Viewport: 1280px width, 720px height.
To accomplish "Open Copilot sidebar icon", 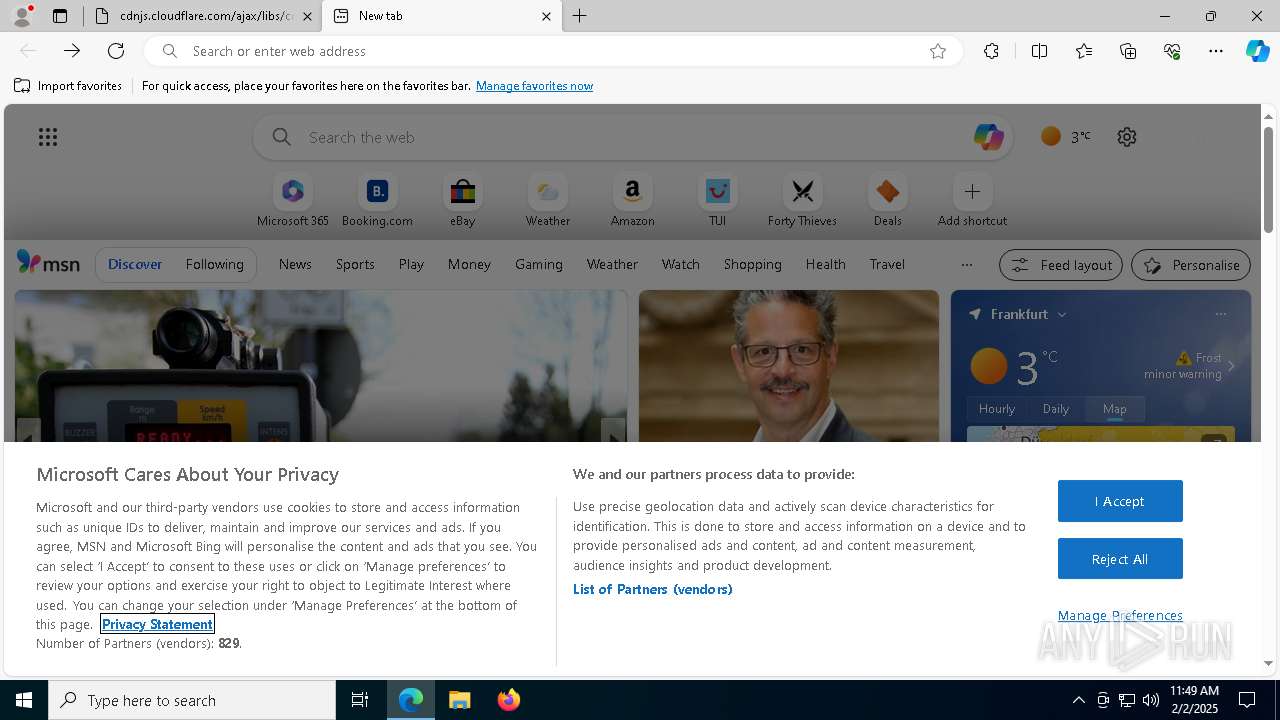I will [x=1257, y=51].
